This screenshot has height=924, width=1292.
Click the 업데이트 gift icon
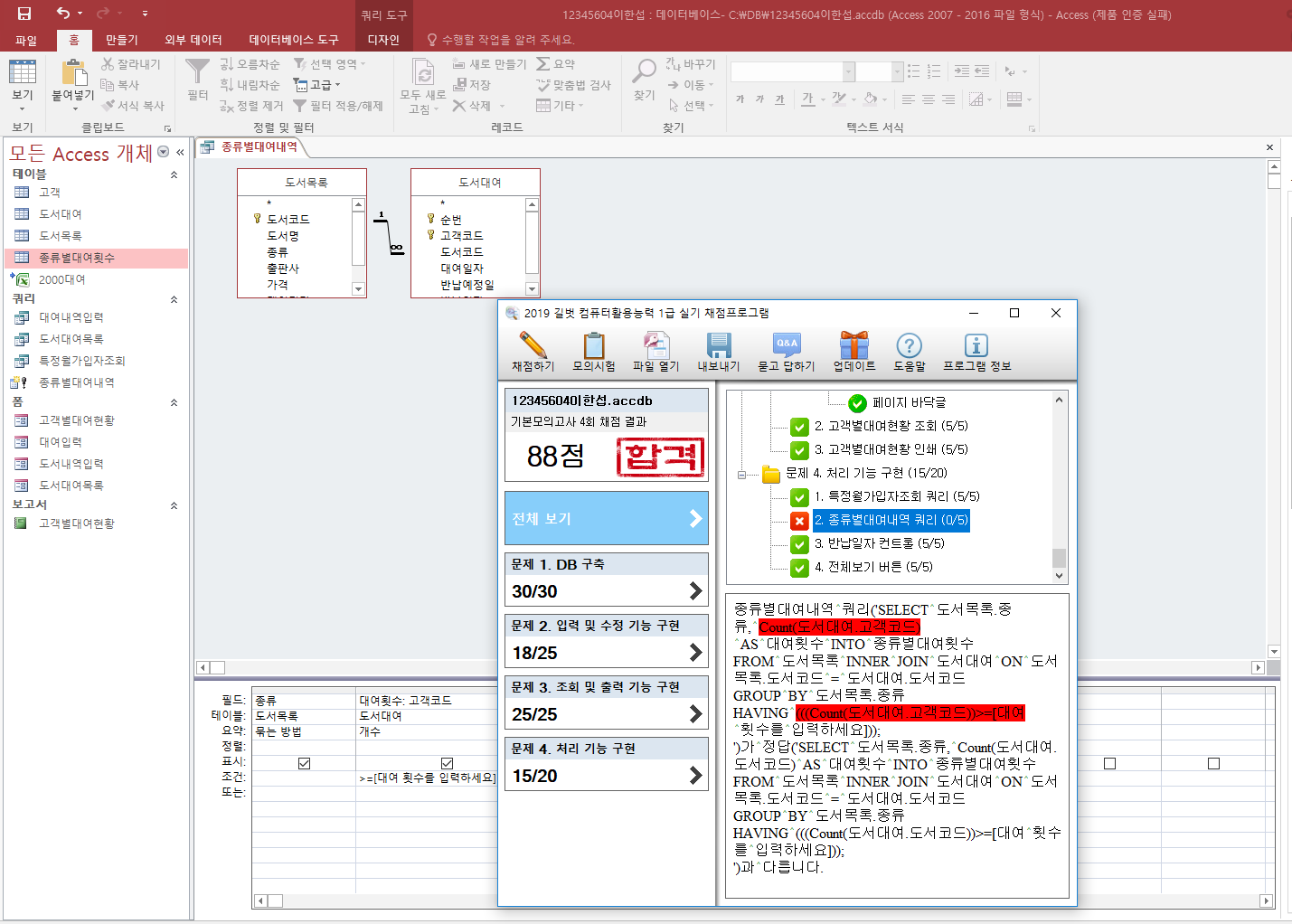click(x=853, y=347)
